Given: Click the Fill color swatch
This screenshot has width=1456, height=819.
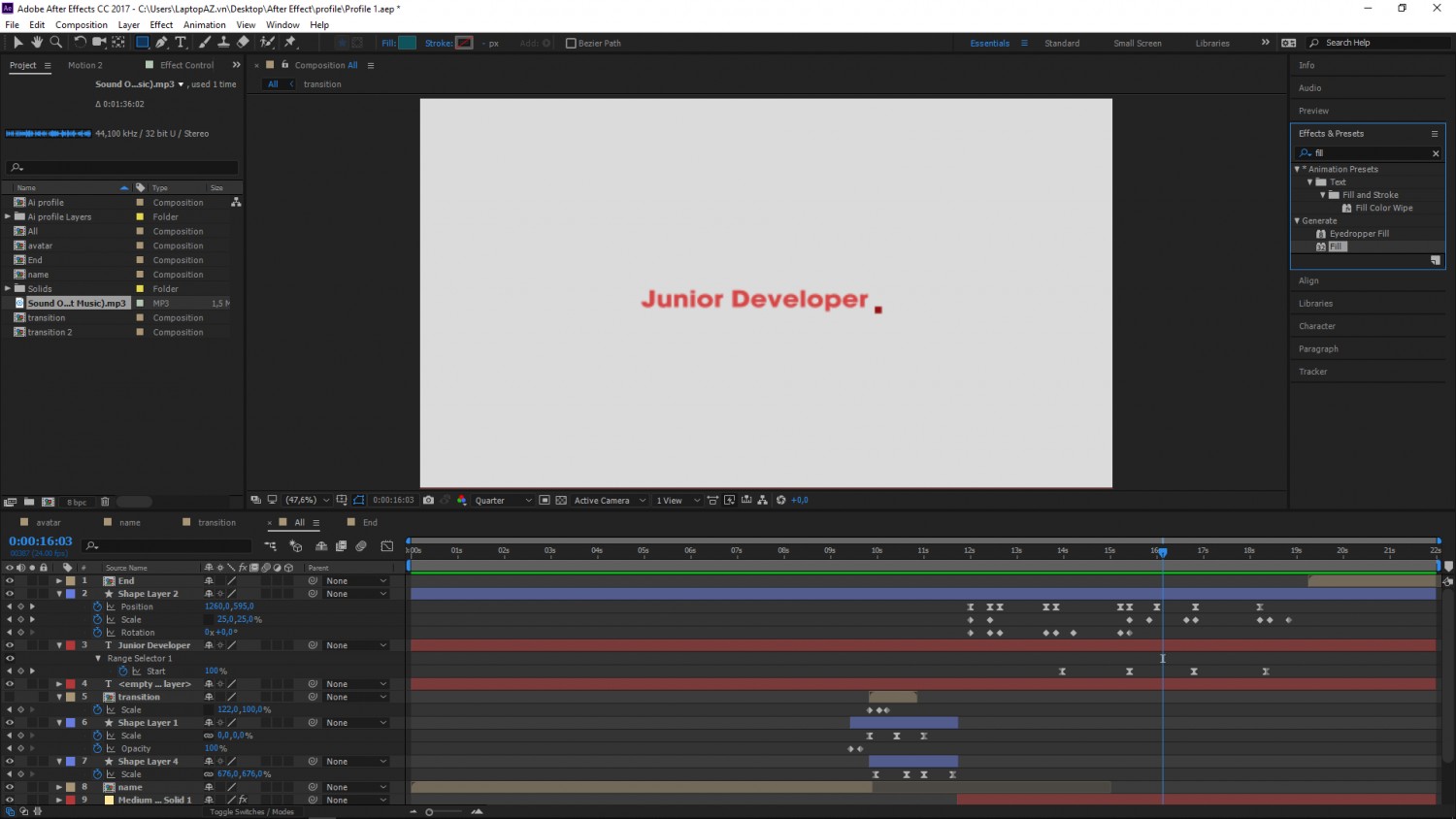Looking at the screenshot, I should pyautogui.click(x=408, y=43).
